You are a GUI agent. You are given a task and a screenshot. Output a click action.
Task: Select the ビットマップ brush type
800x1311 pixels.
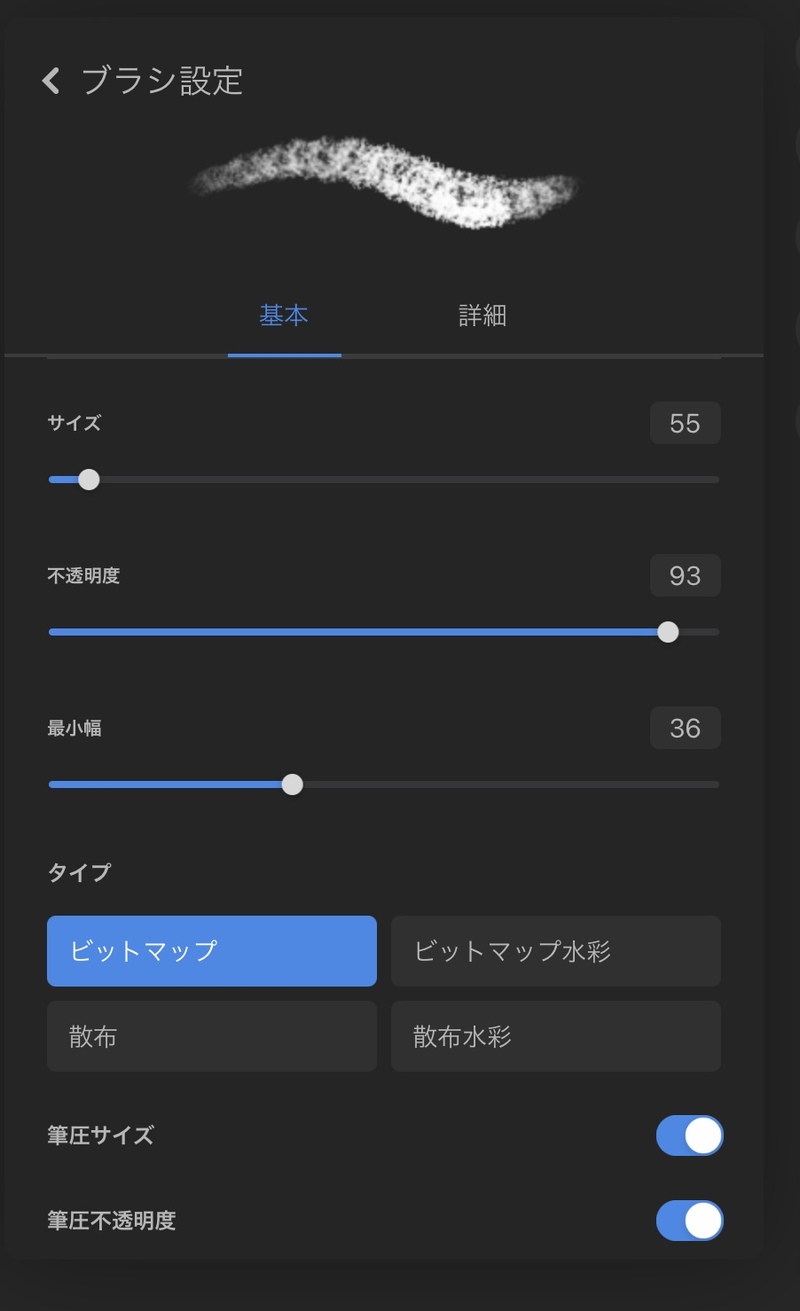(x=212, y=951)
